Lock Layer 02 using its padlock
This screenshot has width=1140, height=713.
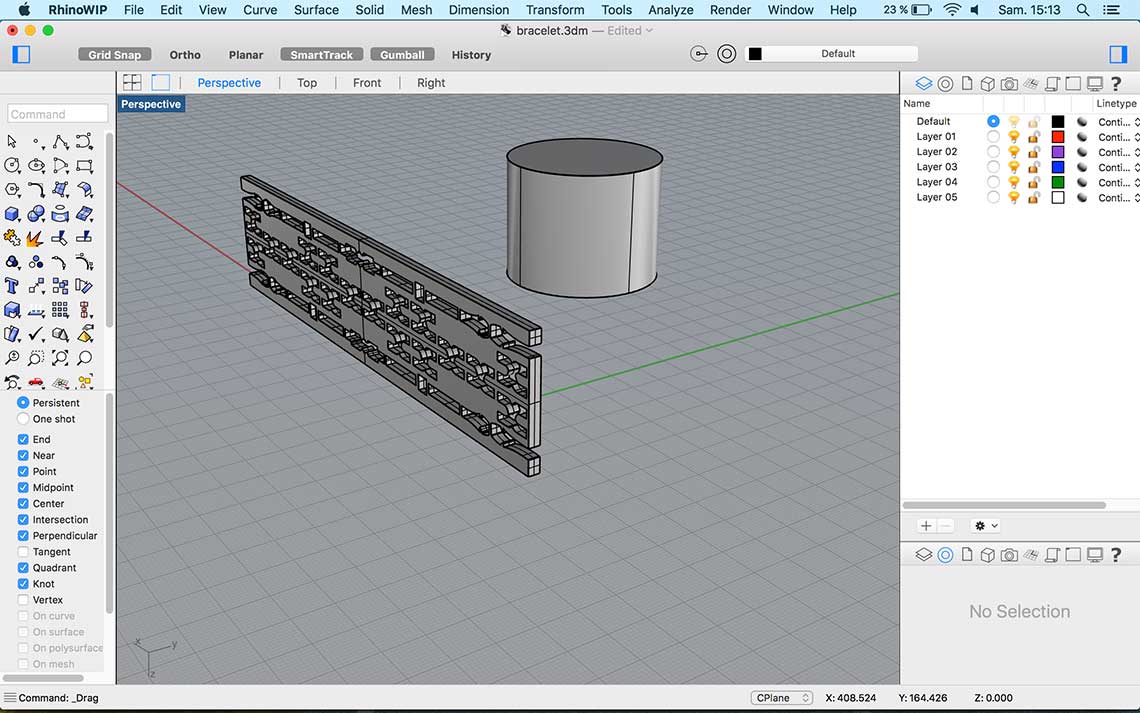point(1033,152)
